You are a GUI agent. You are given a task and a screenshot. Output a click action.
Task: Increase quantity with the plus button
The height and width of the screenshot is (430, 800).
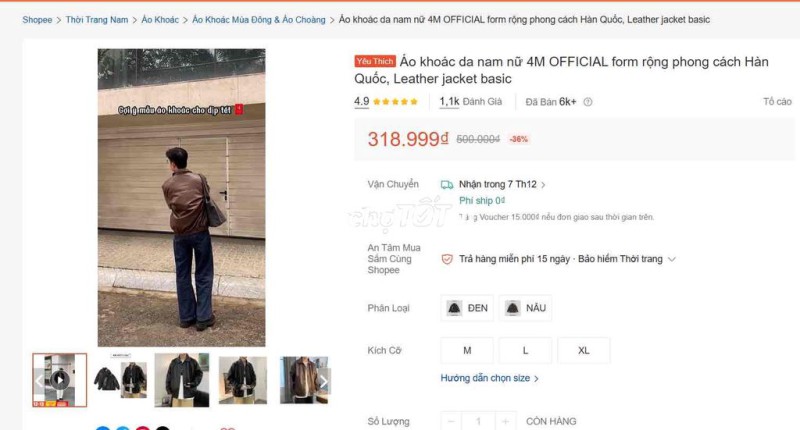(506, 421)
